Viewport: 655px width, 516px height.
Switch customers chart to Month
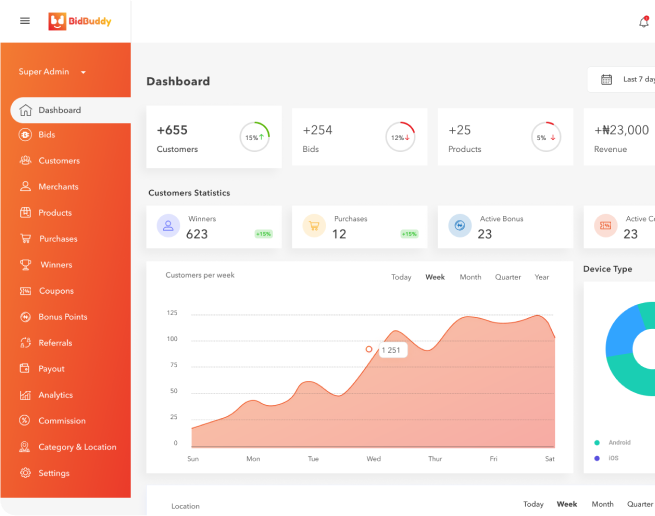click(470, 277)
